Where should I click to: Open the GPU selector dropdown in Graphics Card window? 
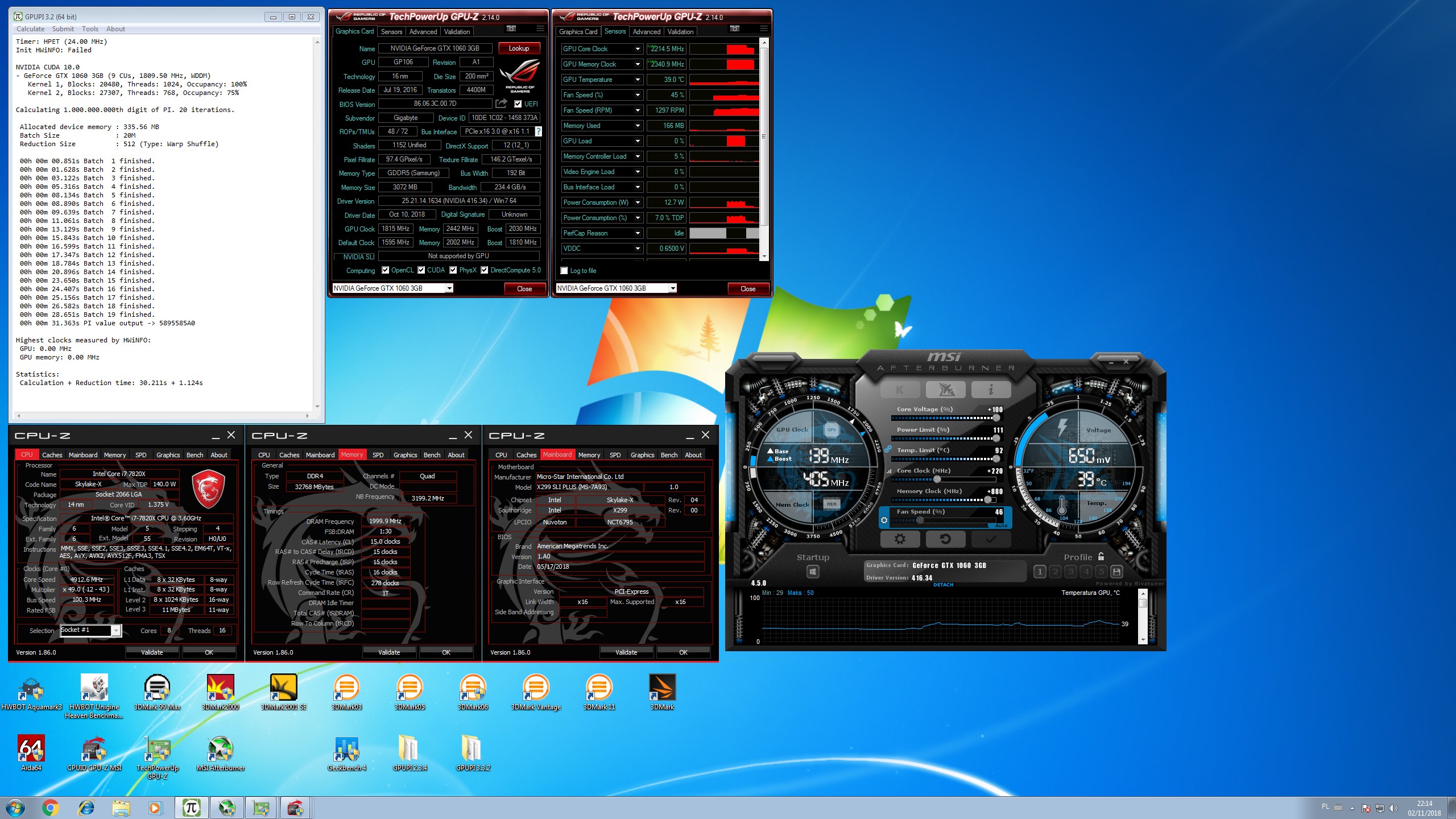pos(449,288)
